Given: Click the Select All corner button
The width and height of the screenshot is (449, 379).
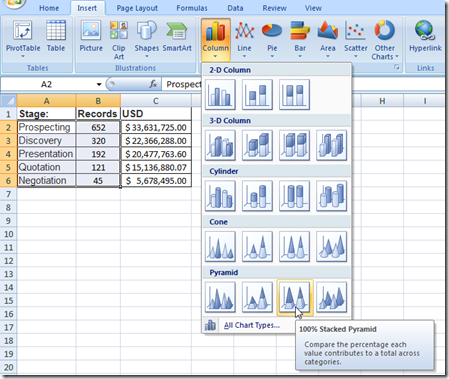Looking at the screenshot, I should coord(9,101).
